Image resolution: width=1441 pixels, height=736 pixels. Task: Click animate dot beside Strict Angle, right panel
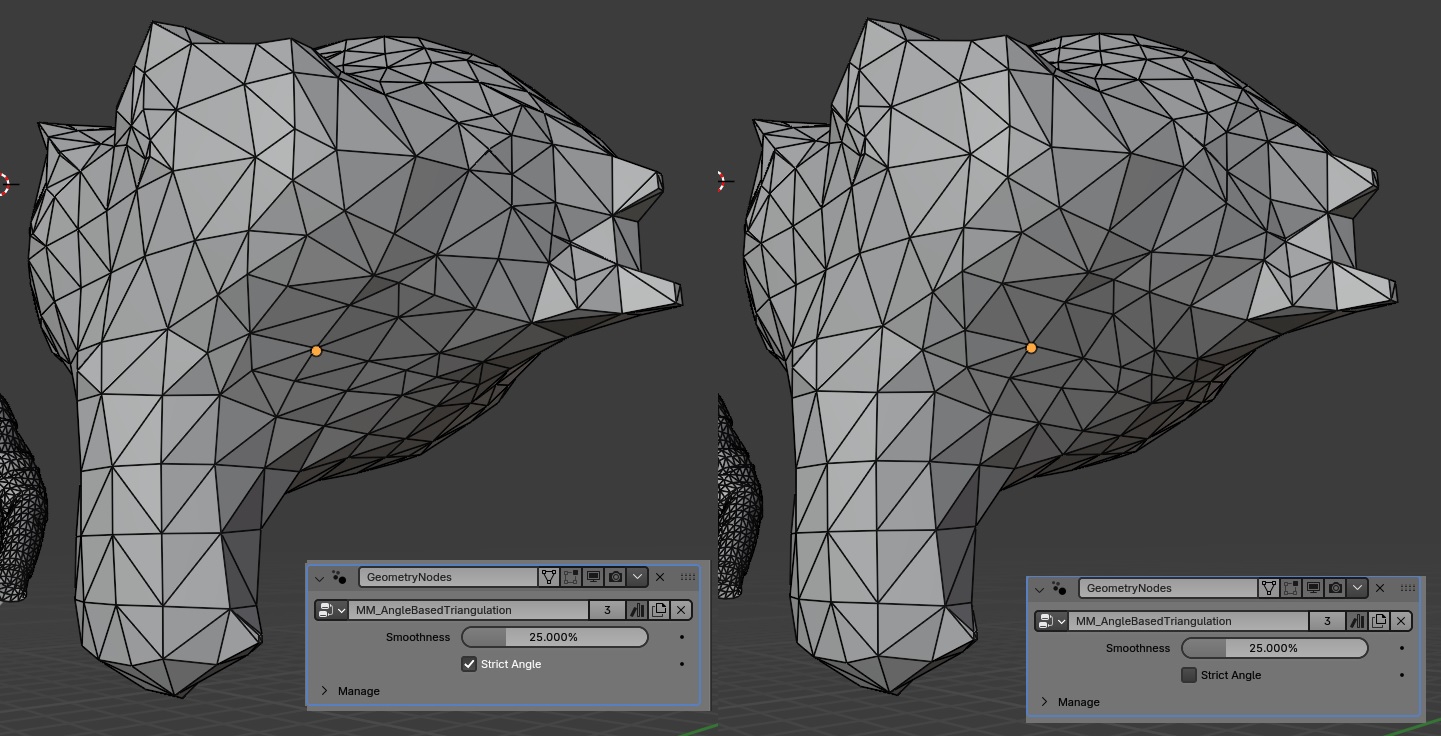[x=1402, y=675]
